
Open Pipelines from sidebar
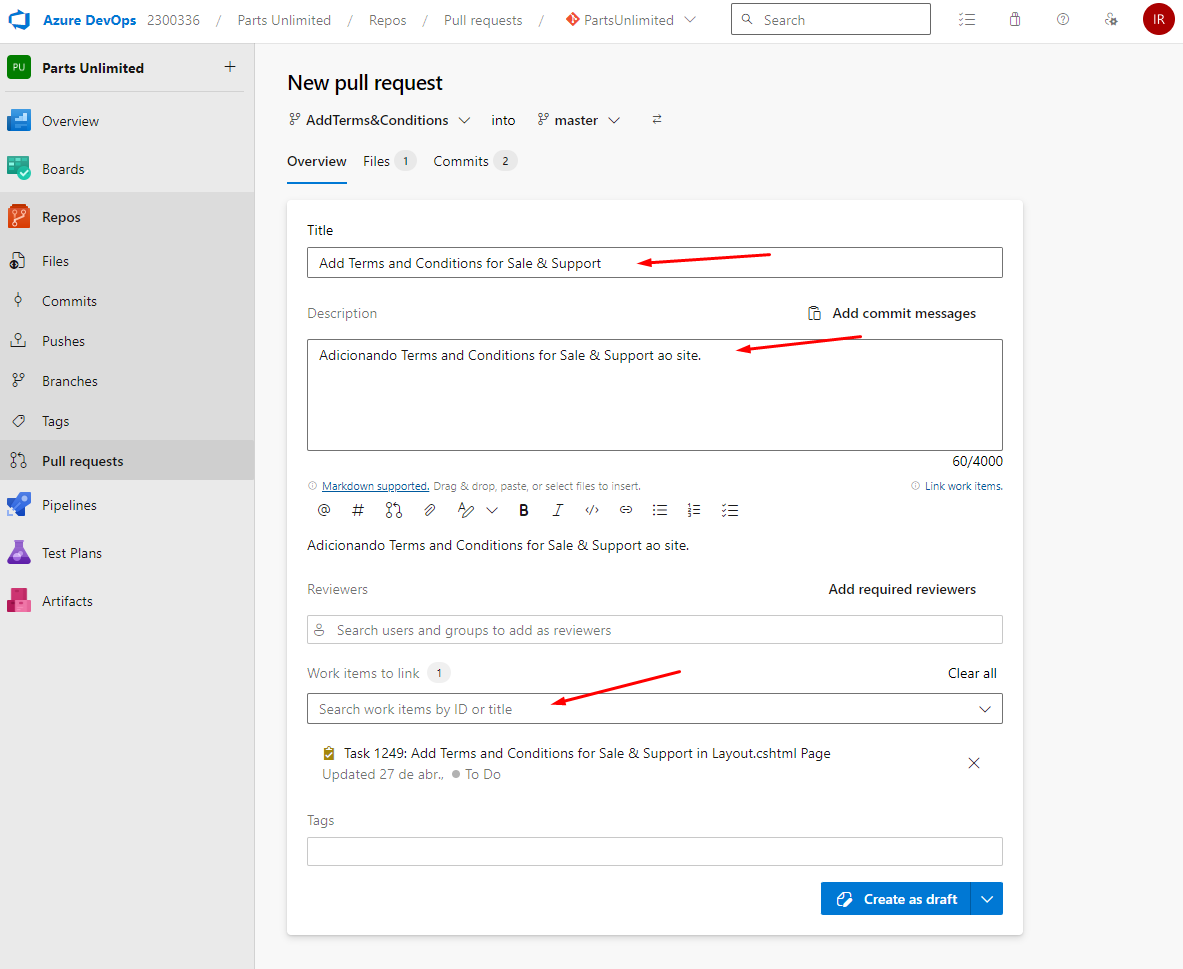pyautogui.click(x=69, y=505)
